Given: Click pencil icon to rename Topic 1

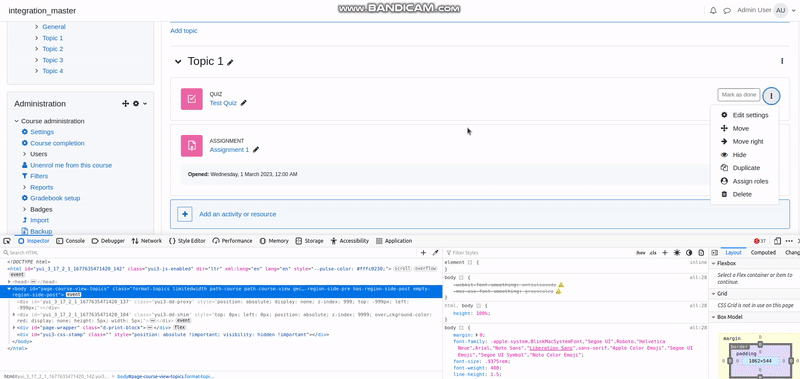Looking at the screenshot, I should tap(230, 62).
